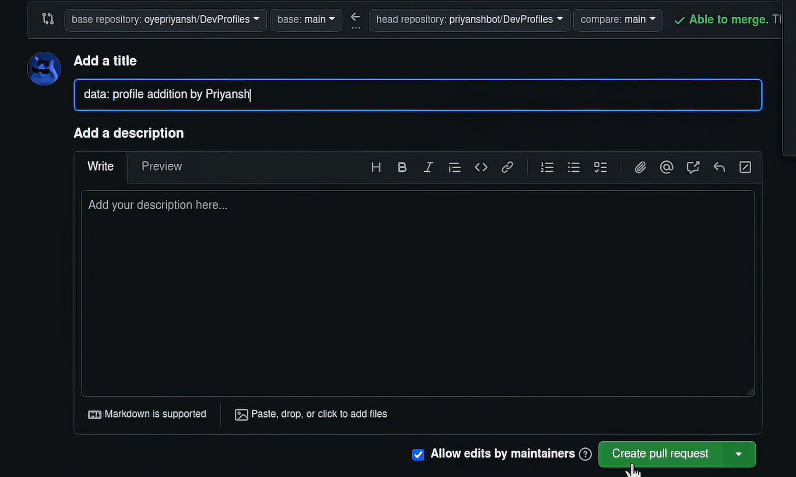Switch to the Preview tab
Screen dimensions: 796x477
[x=161, y=166]
